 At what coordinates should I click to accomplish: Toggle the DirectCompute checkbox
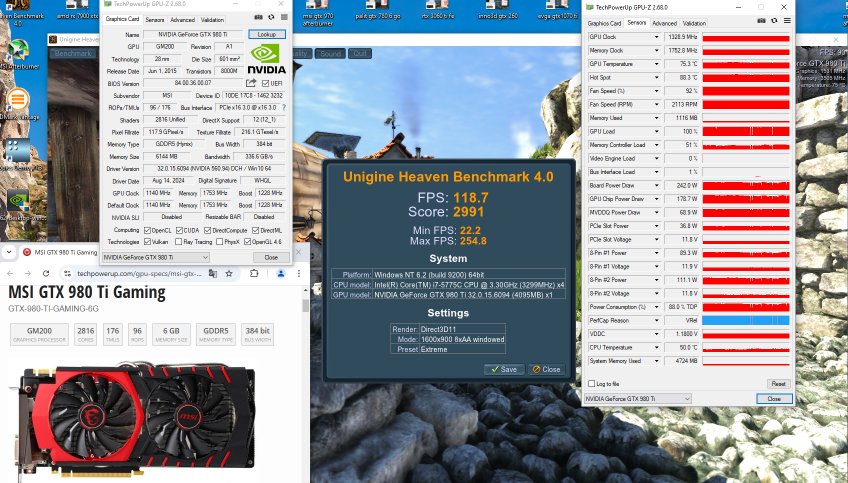tap(207, 230)
